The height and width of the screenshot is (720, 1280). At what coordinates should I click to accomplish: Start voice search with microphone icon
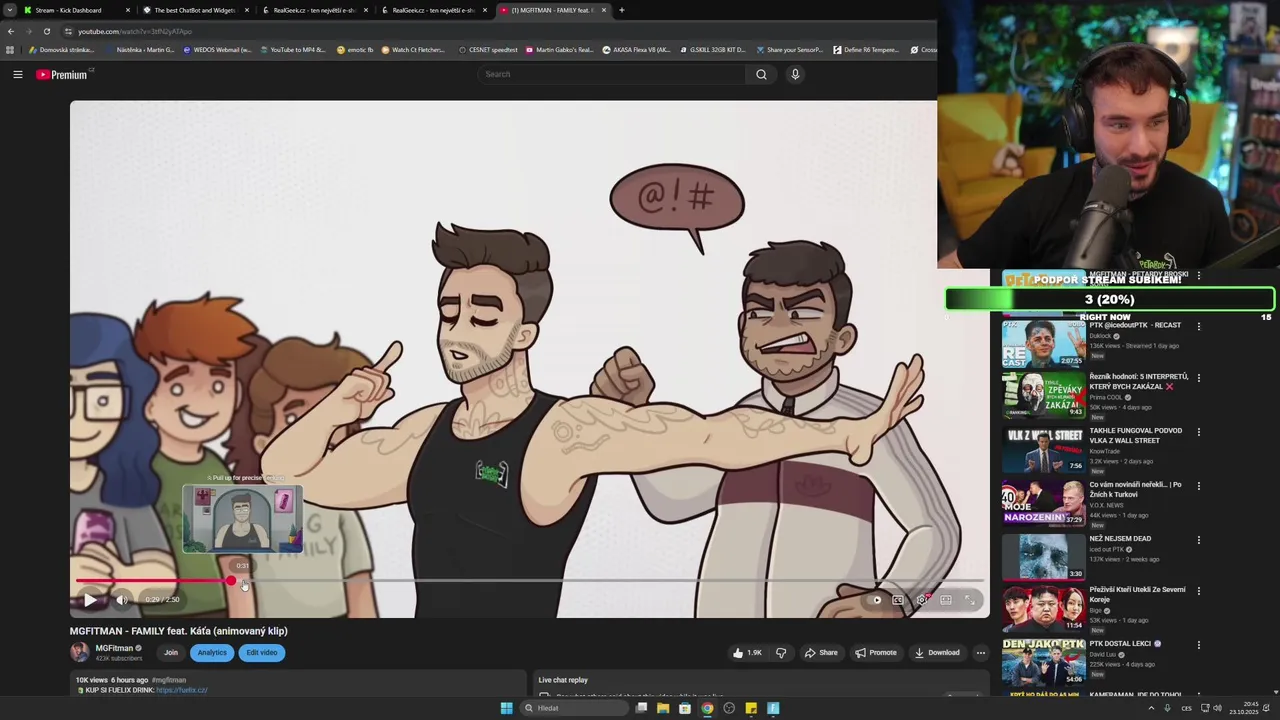(795, 74)
